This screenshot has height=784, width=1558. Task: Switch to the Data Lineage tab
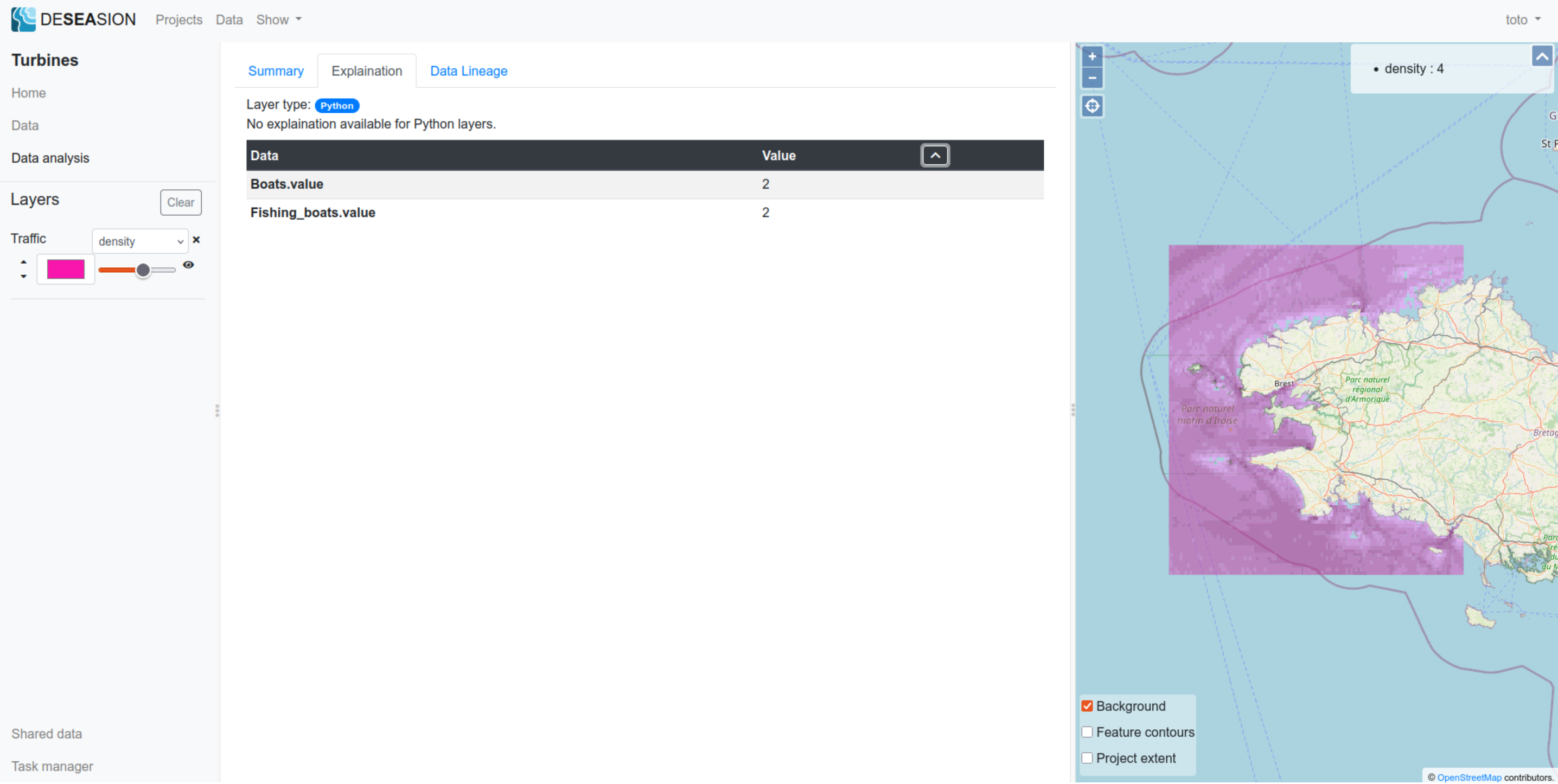[x=468, y=70]
